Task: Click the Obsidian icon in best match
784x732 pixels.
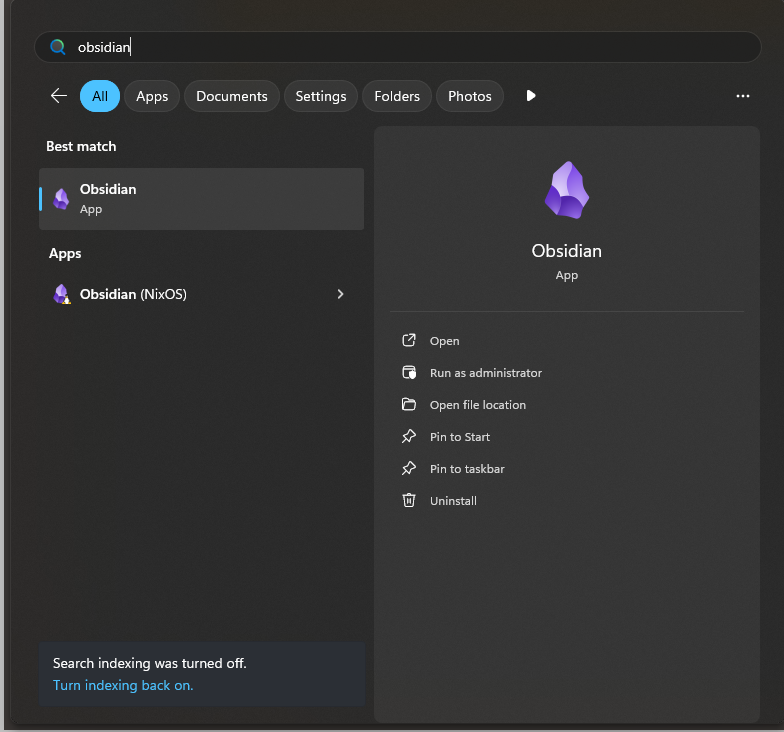Action: (62, 199)
